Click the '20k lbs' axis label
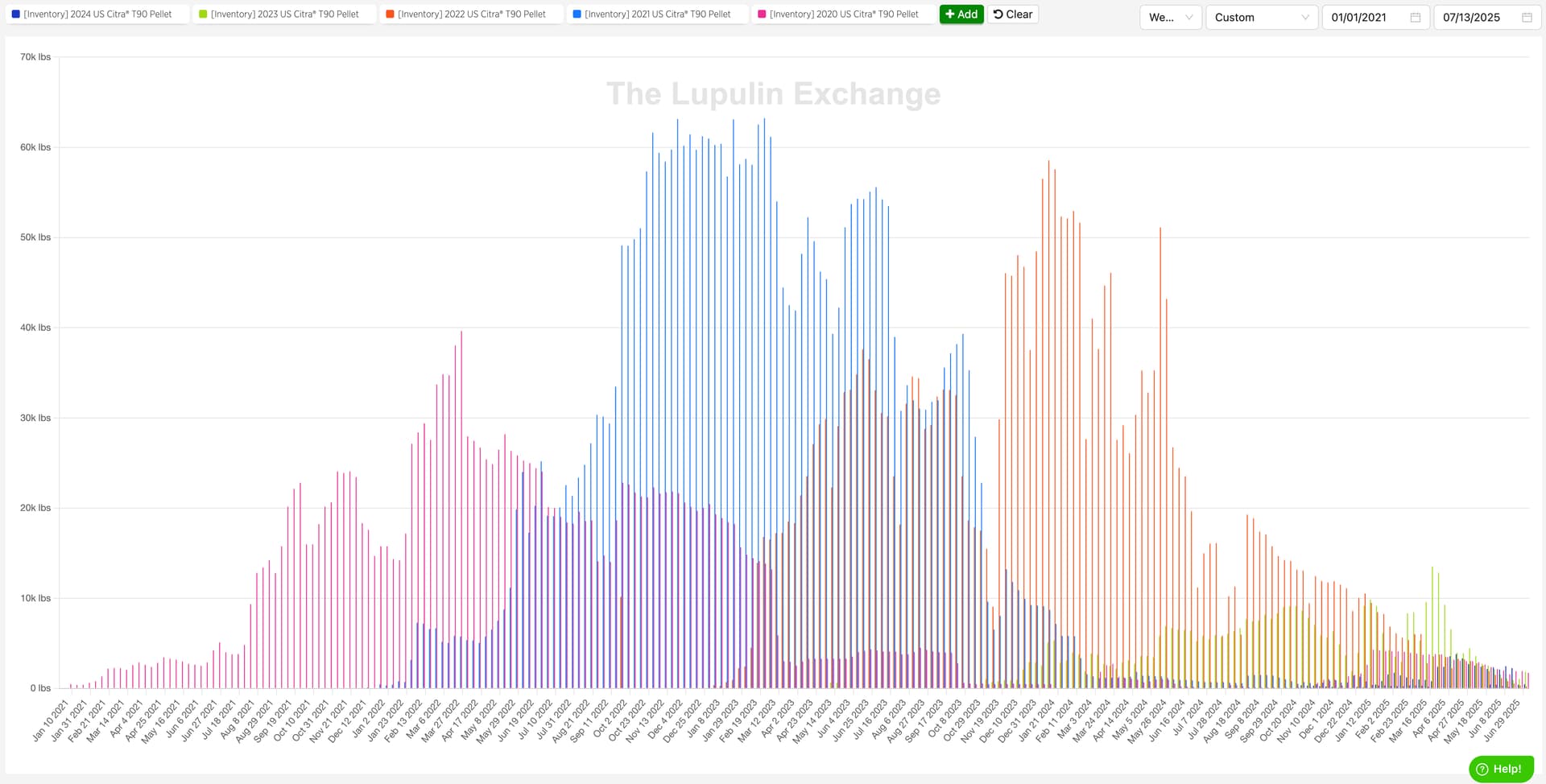The width and height of the screenshot is (1546, 784). tap(35, 508)
